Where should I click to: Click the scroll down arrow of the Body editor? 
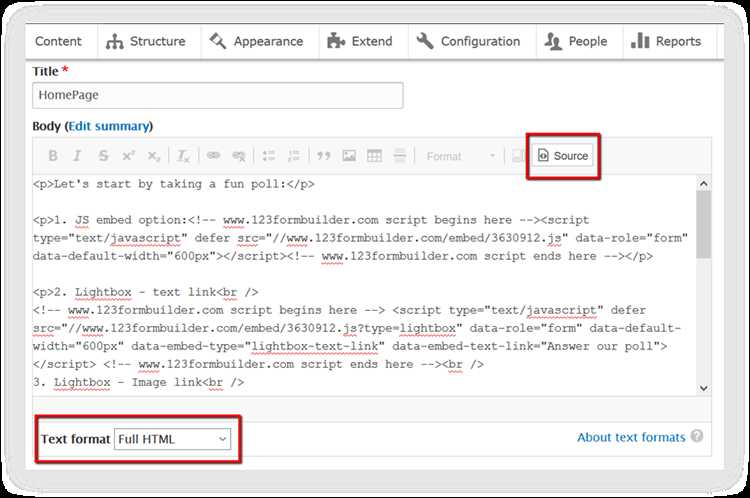[703, 388]
